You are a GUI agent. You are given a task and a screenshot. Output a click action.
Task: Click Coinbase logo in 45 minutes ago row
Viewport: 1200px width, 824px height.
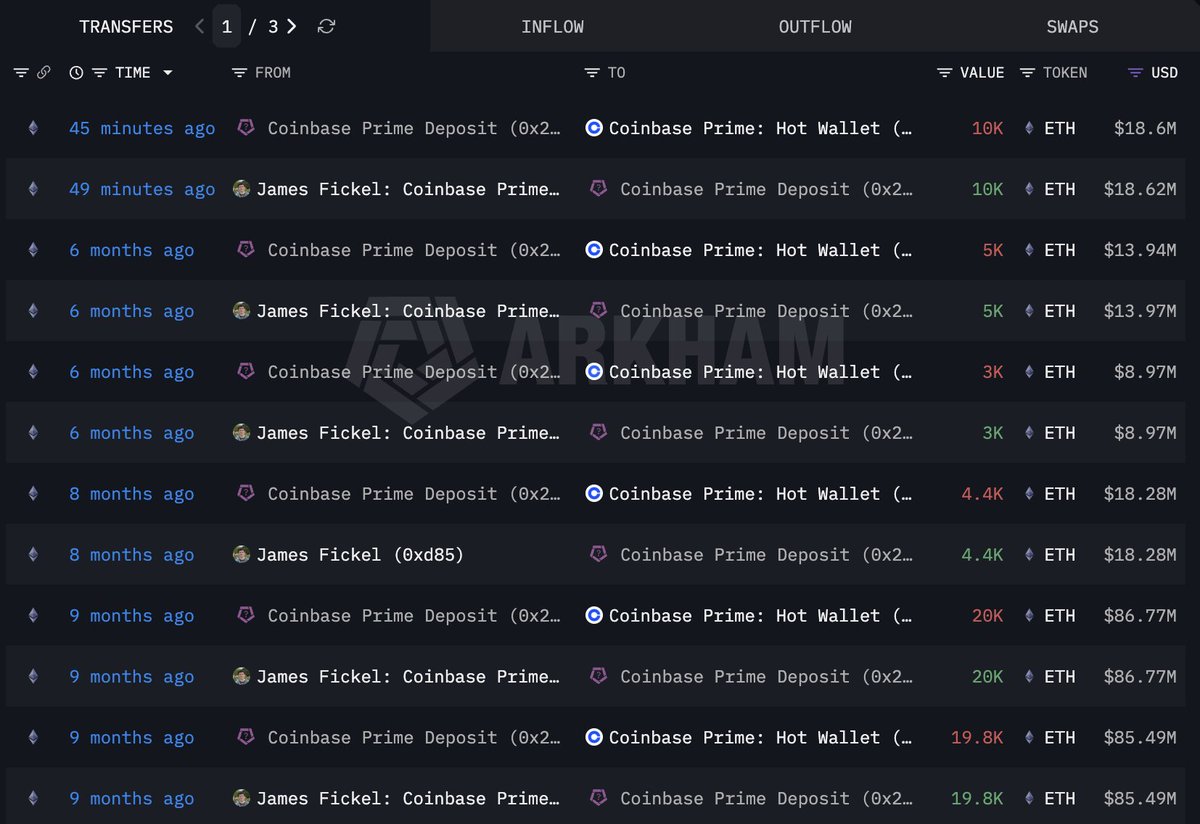point(594,128)
